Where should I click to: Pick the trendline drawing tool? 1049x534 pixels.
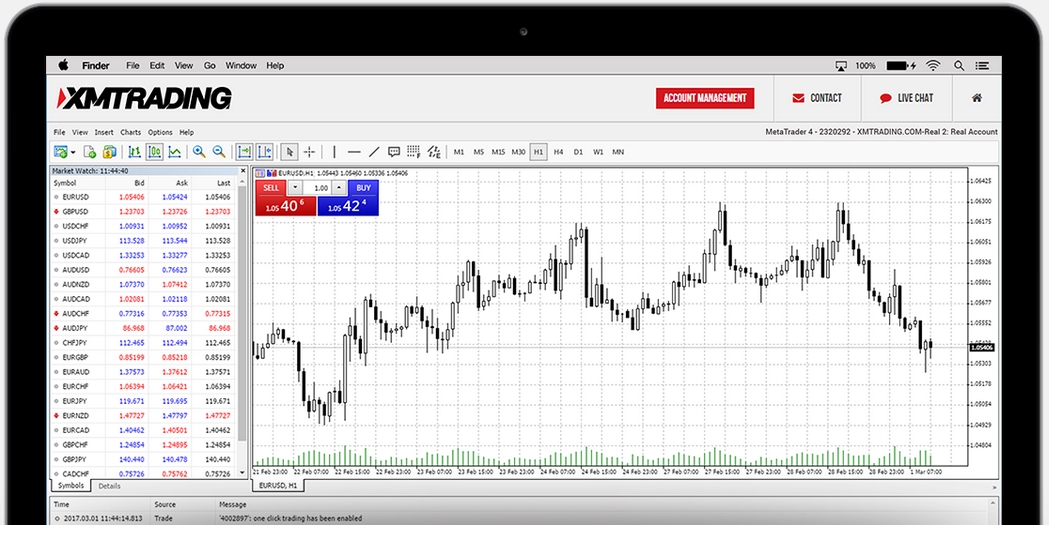374,152
